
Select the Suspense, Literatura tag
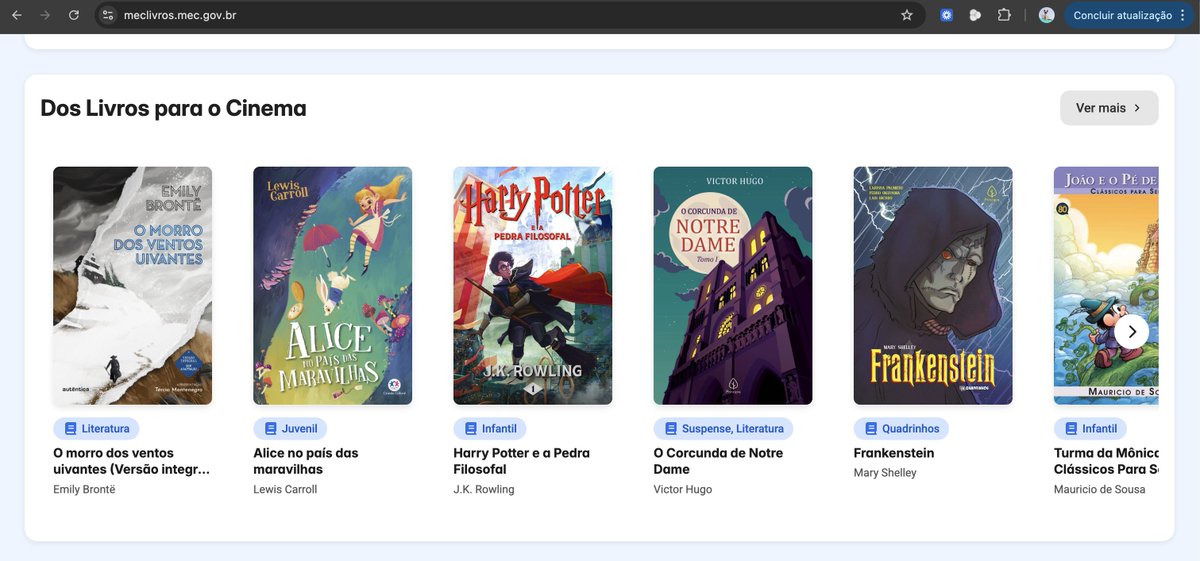click(723, 429)
